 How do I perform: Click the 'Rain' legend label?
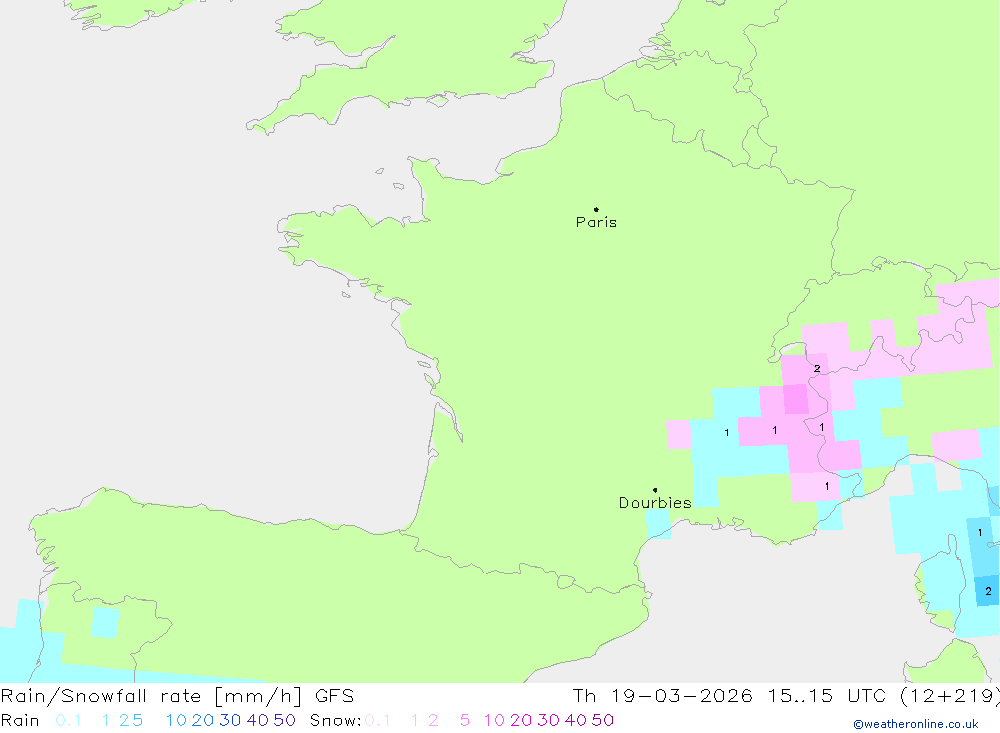[x=20, y=720]
